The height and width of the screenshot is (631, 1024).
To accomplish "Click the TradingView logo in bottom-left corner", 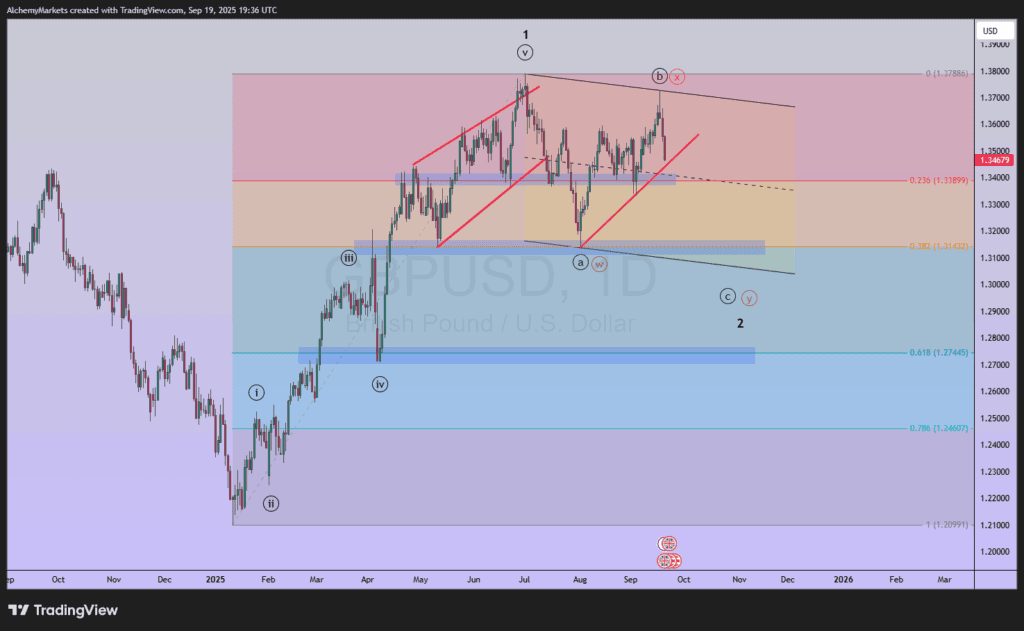I will click(62, 610).
